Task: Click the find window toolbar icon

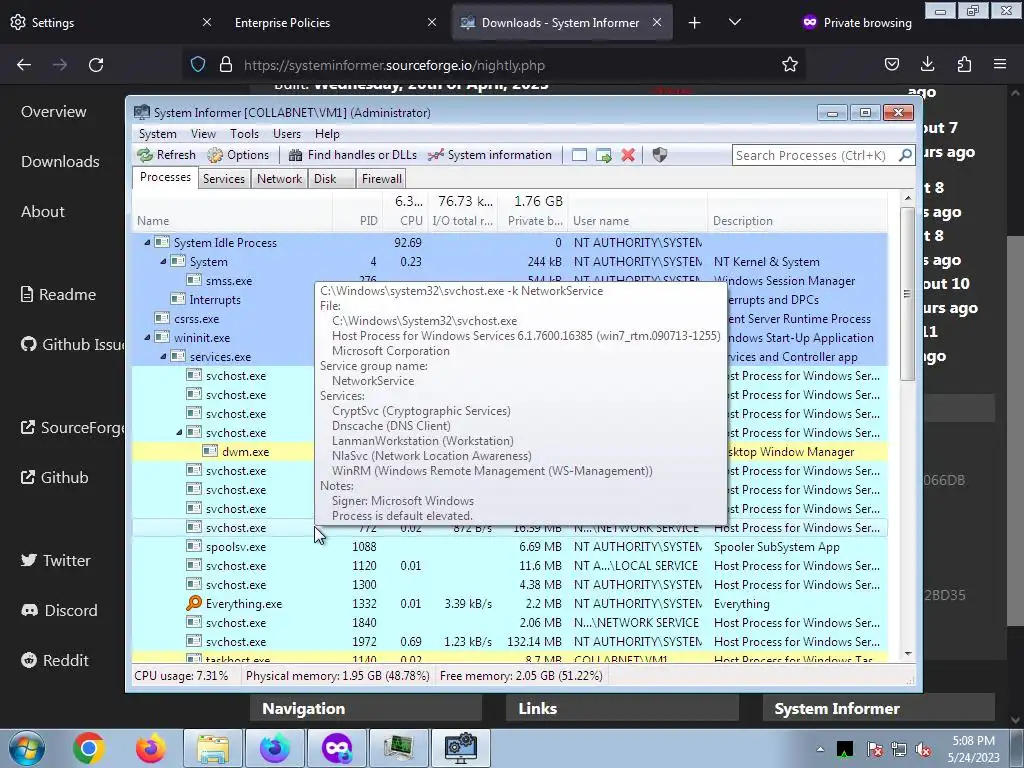Action: click(x=579, y=155)
